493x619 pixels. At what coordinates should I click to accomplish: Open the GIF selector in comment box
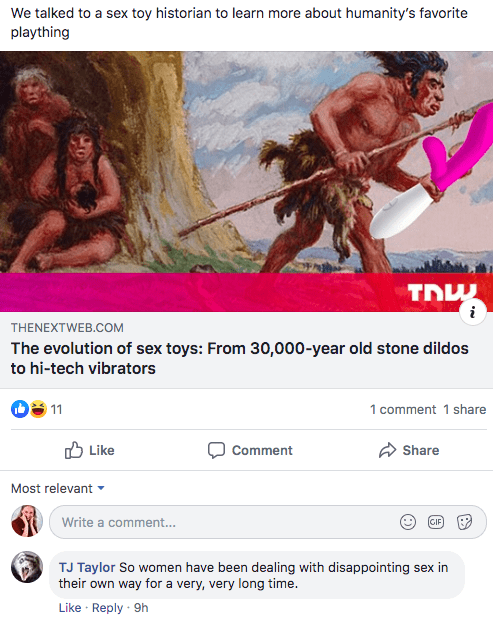(436, 522)
